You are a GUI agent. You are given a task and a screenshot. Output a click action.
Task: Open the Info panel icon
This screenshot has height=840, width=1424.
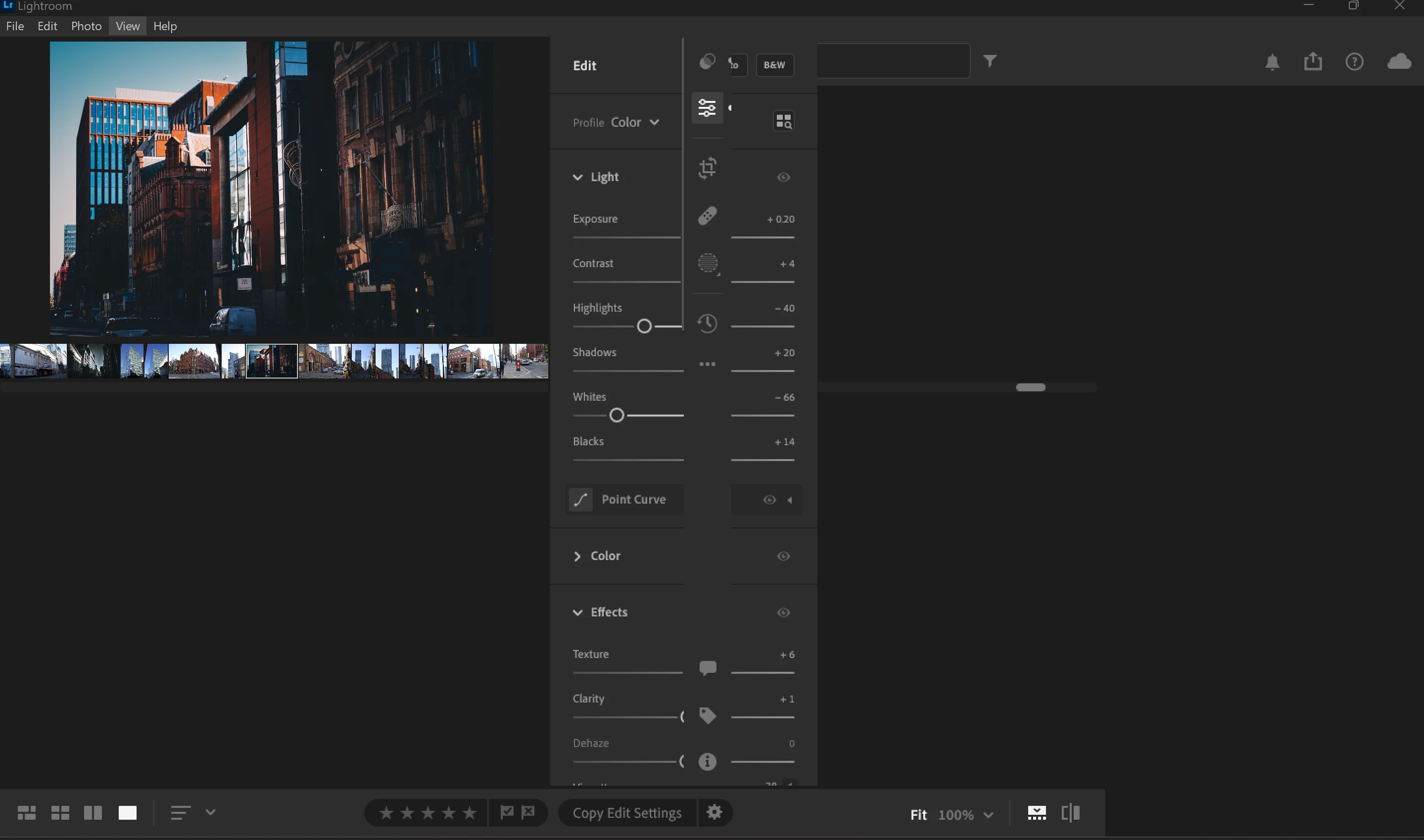point(708,761)
